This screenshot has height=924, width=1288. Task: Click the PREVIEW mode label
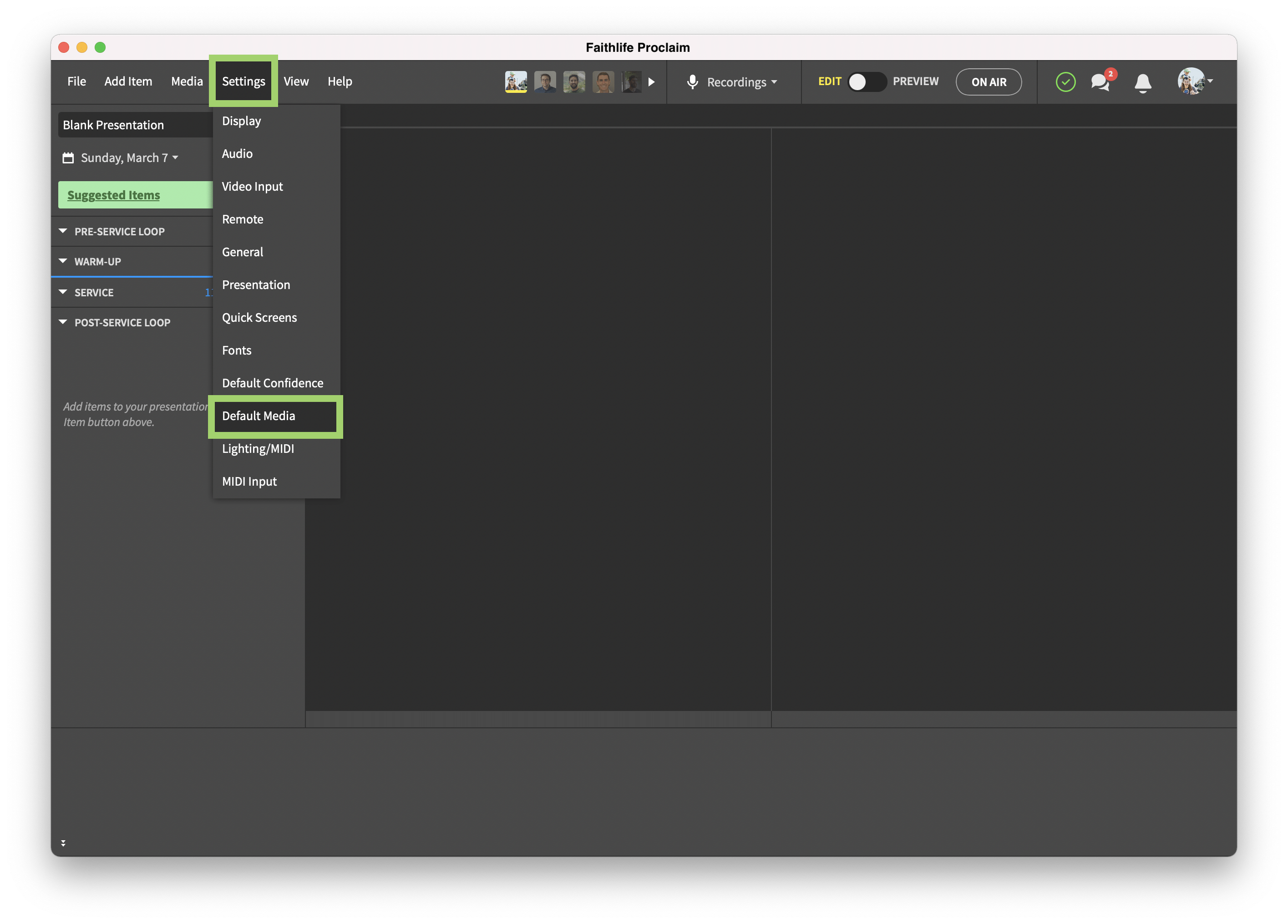click(915, 81)
